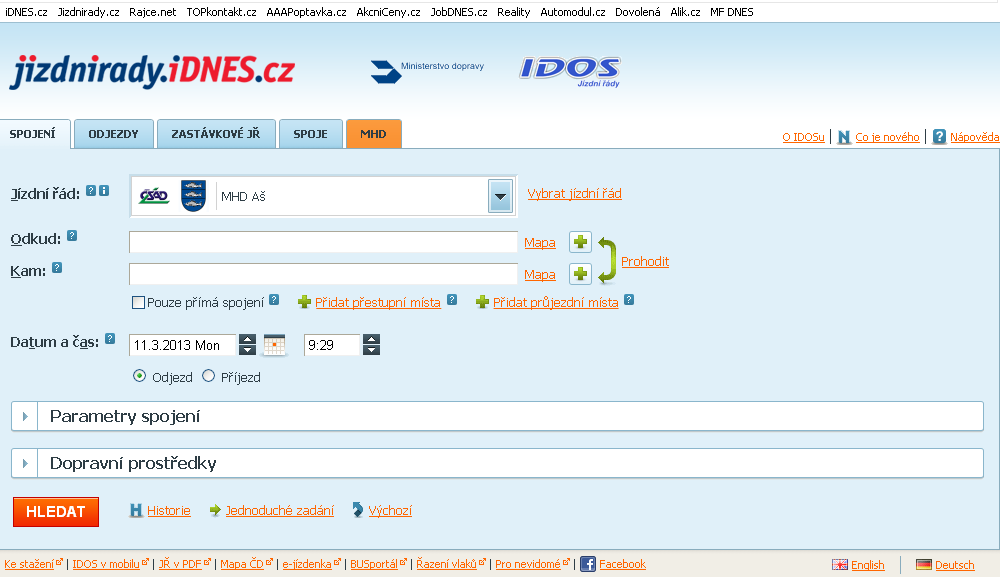Decrease the date with down arrow
The width and height of the screenshot is (1000, 577).
pyautogui.click(x=247, y=350)
